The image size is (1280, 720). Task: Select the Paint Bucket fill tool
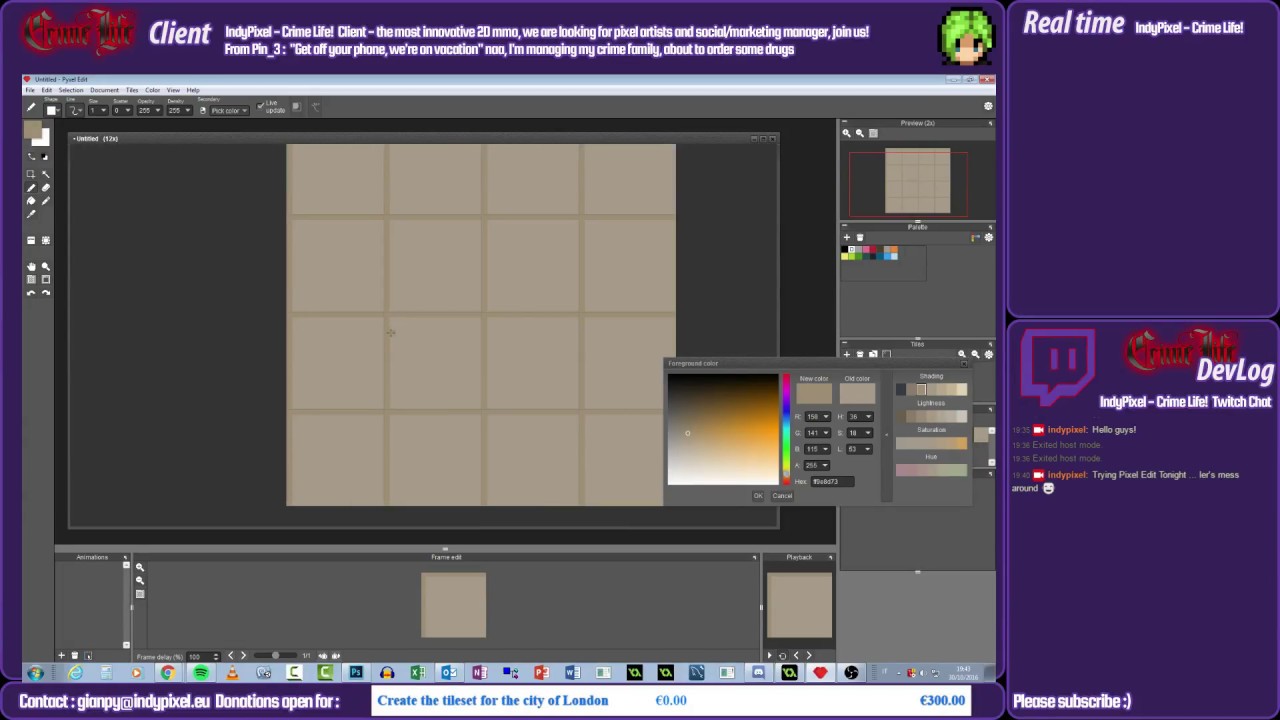click(31, 201)
